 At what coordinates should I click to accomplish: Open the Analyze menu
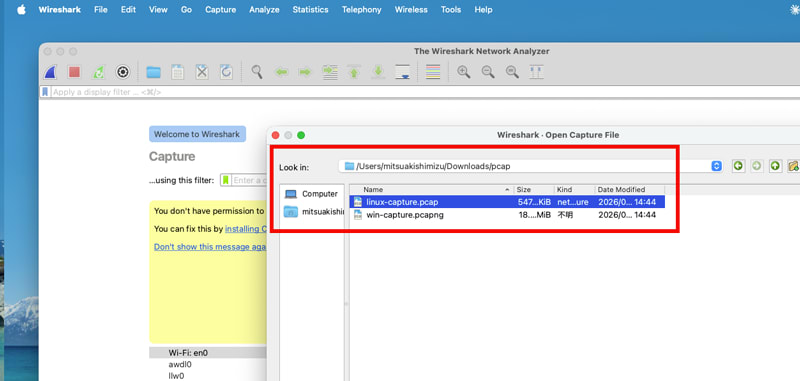[264, 10]
